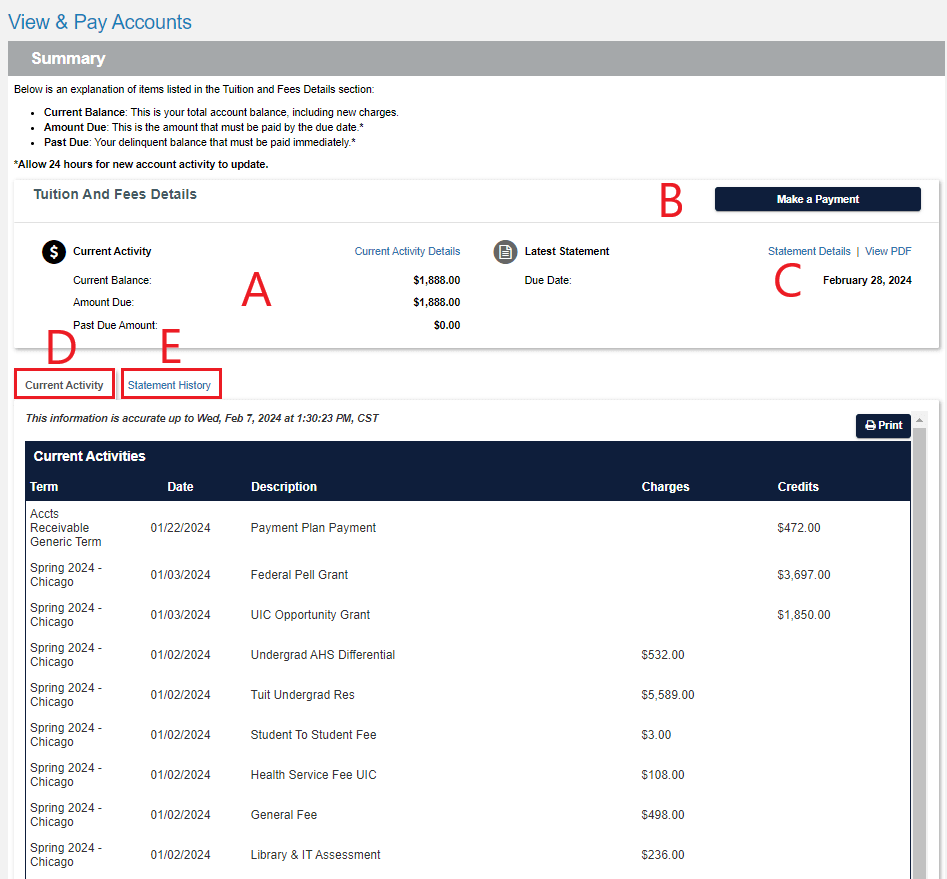The image size is (947, 879).
Task: Click the General Fee description
Action: (284, 814)
